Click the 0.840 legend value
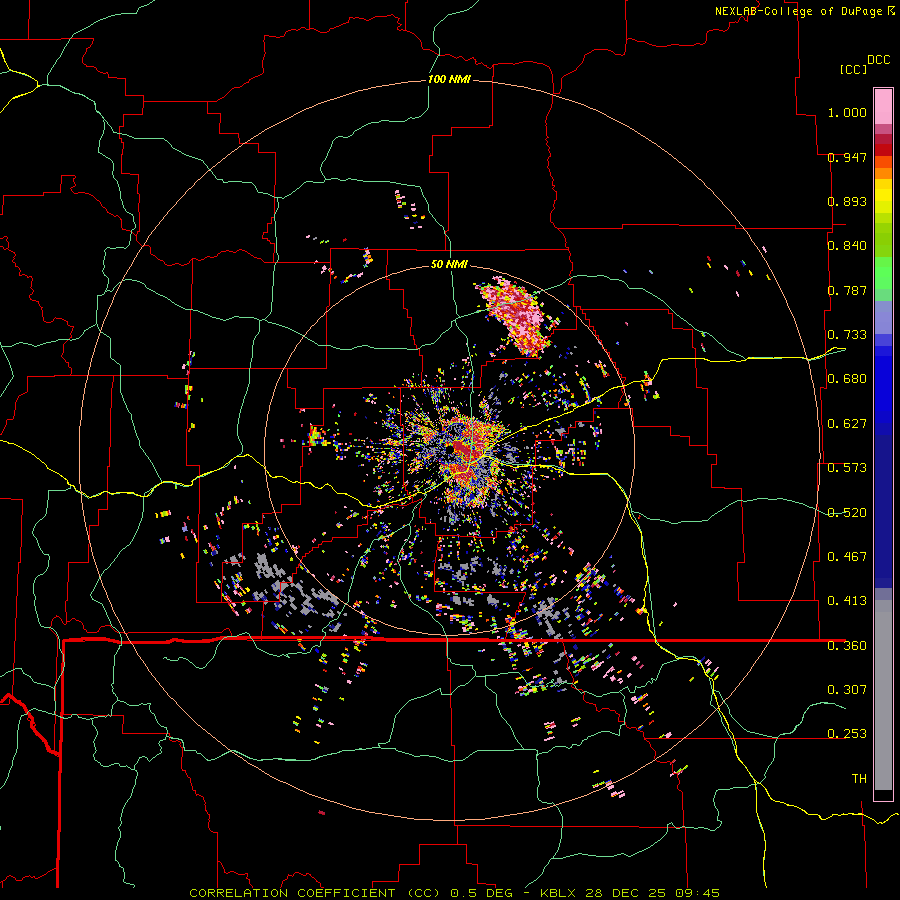900x900 pixels. click(847, 246)
